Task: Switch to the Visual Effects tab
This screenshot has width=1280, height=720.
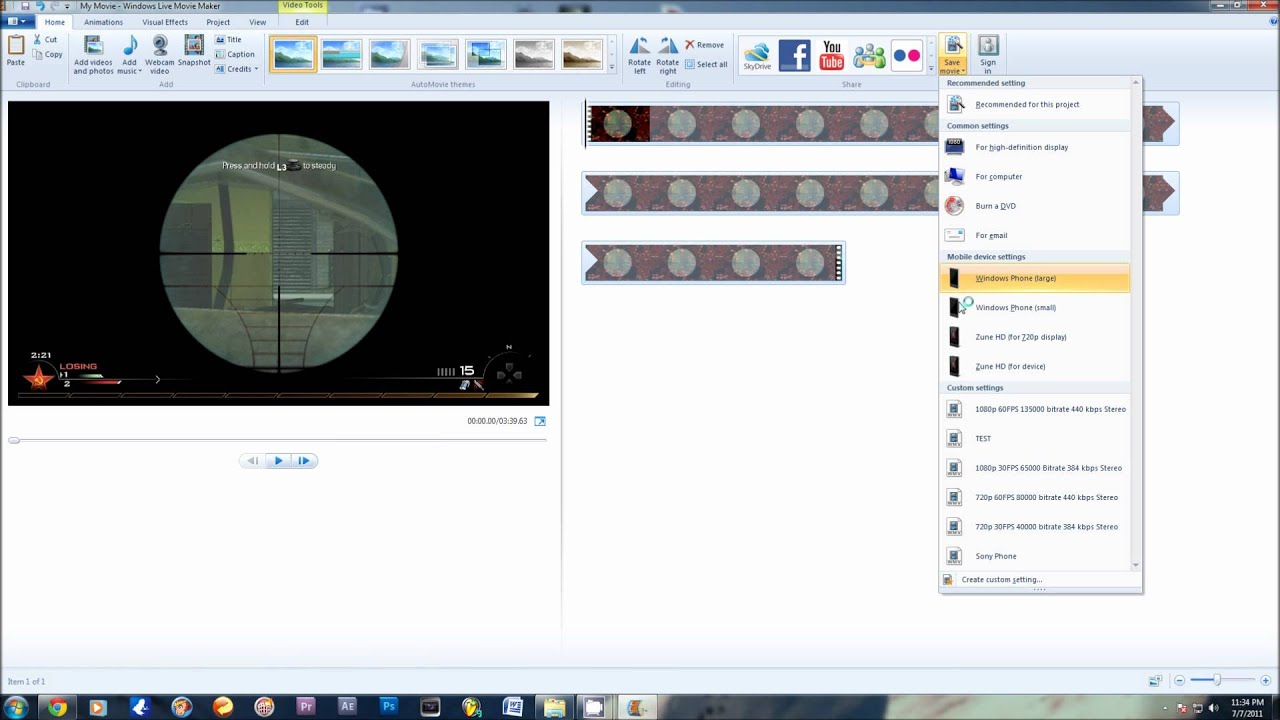Action: [165, 22]
